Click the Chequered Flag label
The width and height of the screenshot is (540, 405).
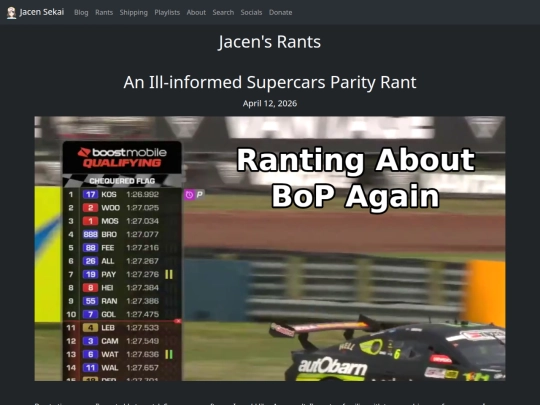(122, 181)
